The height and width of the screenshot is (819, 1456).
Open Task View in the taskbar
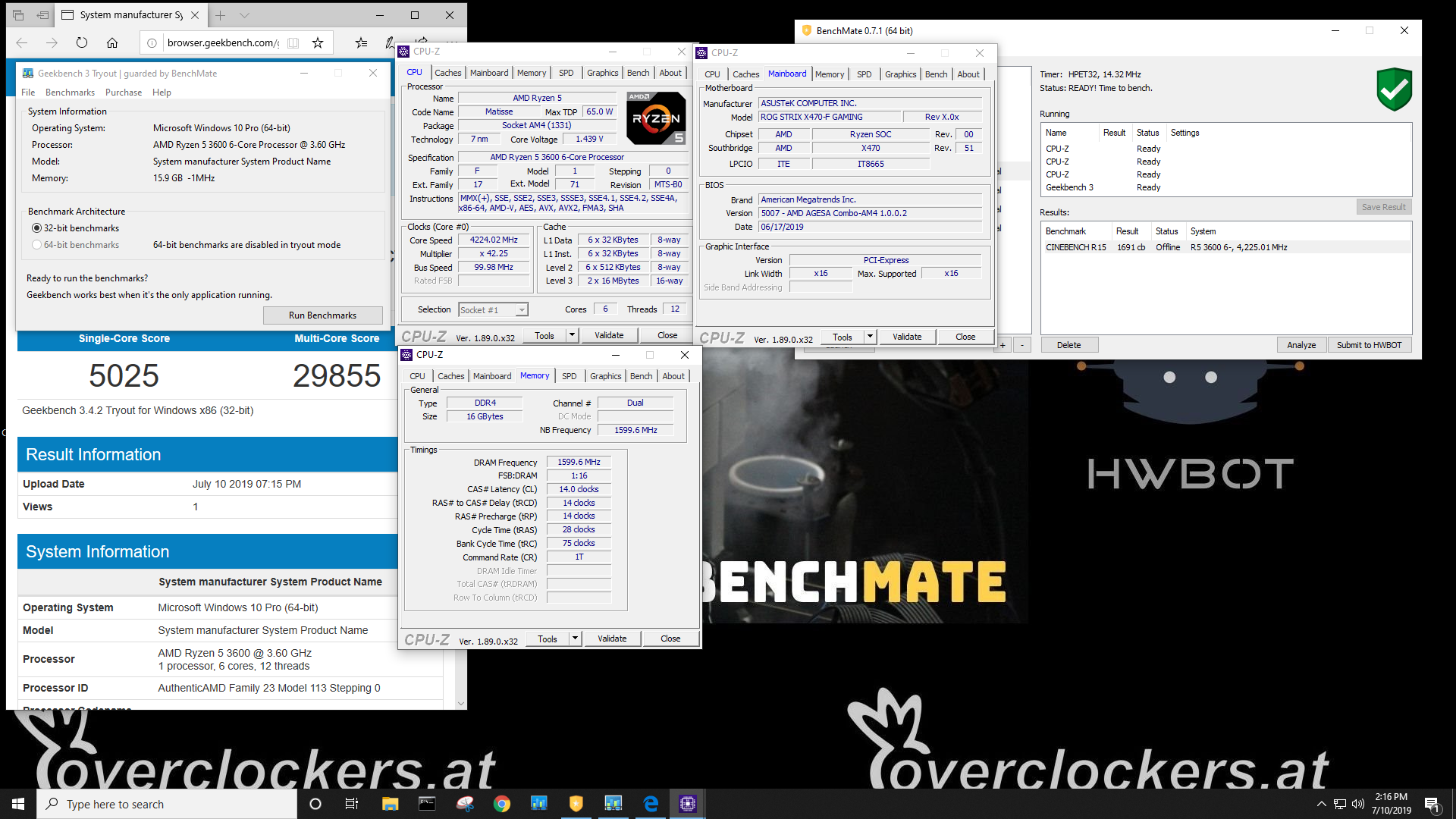[352, 804]
